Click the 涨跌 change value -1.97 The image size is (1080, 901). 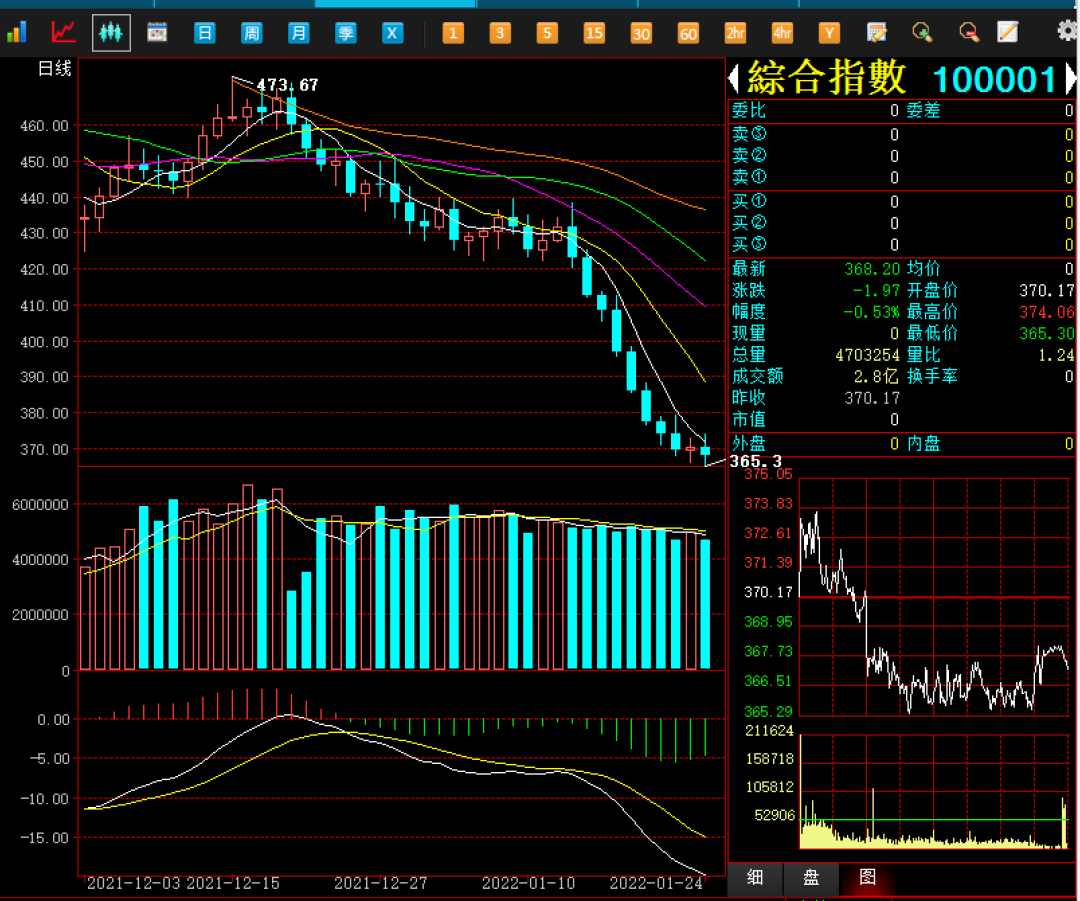[x=876, y=290]
